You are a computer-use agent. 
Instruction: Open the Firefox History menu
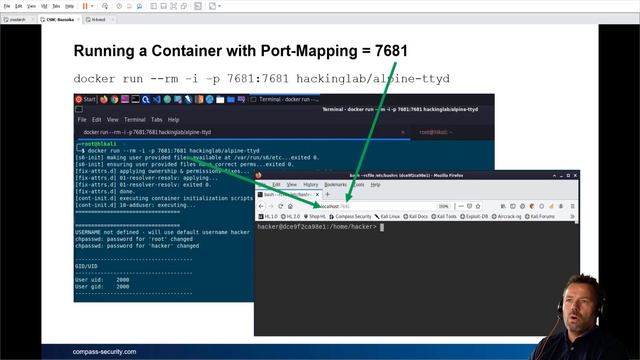(x=310, y=184)
